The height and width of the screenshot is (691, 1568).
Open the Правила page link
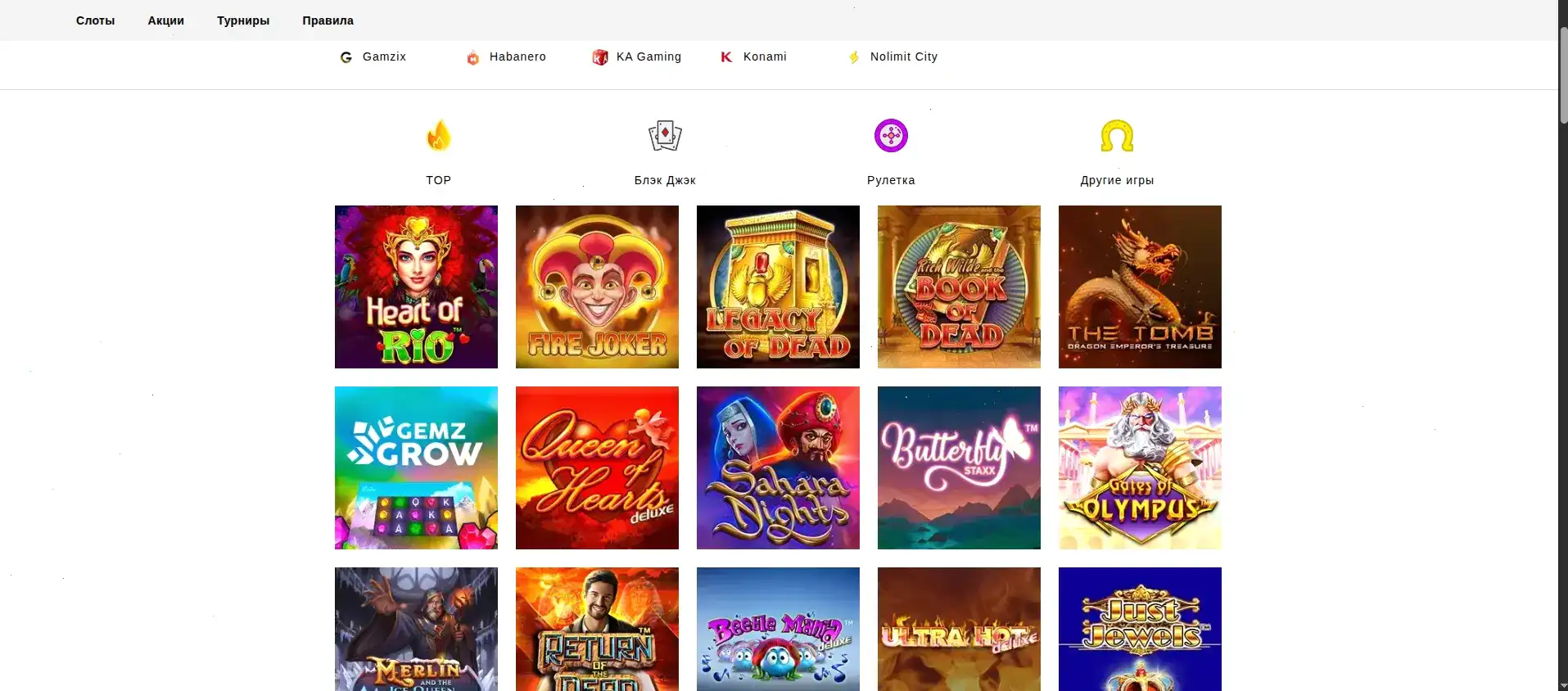(328, 20)
